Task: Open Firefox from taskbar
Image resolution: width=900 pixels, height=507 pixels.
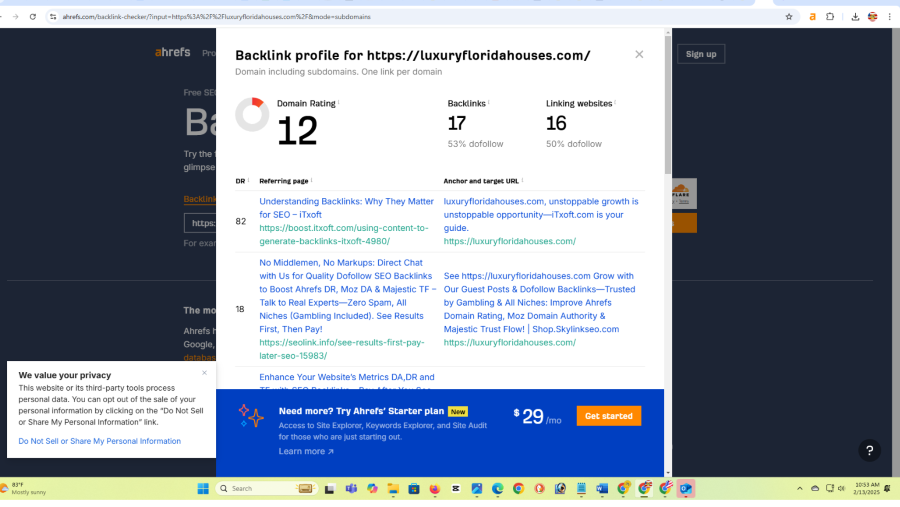Action: pos(435,489)
